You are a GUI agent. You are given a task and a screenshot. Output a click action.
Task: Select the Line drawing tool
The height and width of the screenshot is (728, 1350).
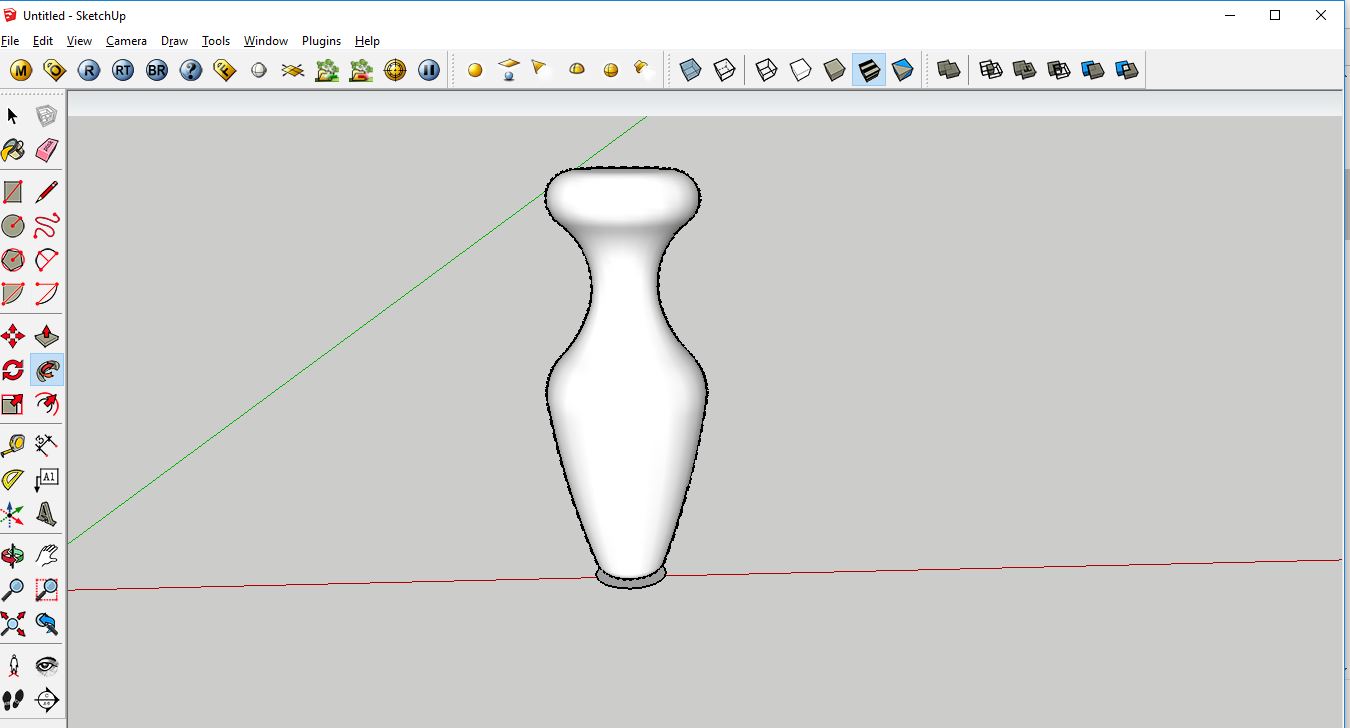pyautogui.click(x=47, y=191)
